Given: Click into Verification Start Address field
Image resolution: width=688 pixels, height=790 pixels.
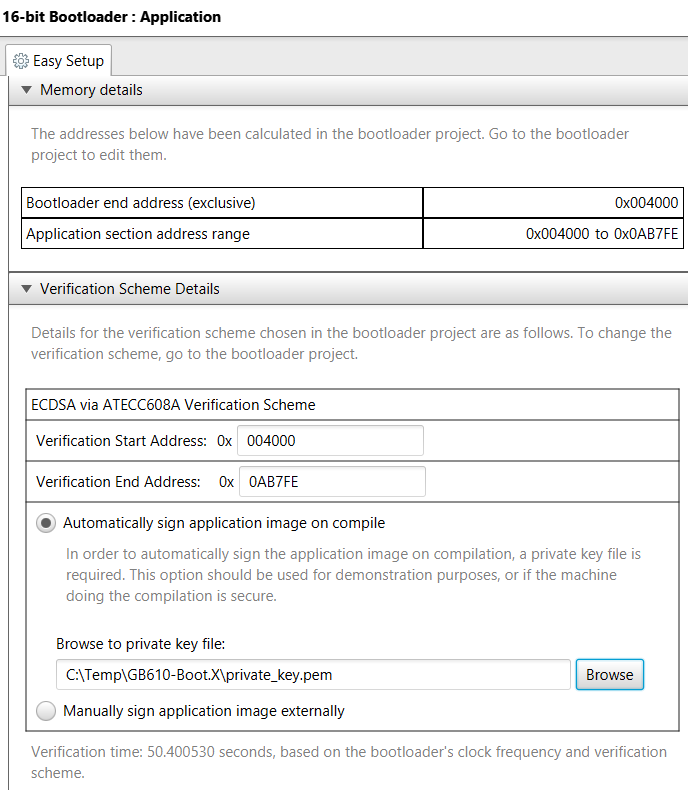Looking at the screenshot, I should click(x=330, y=441).
